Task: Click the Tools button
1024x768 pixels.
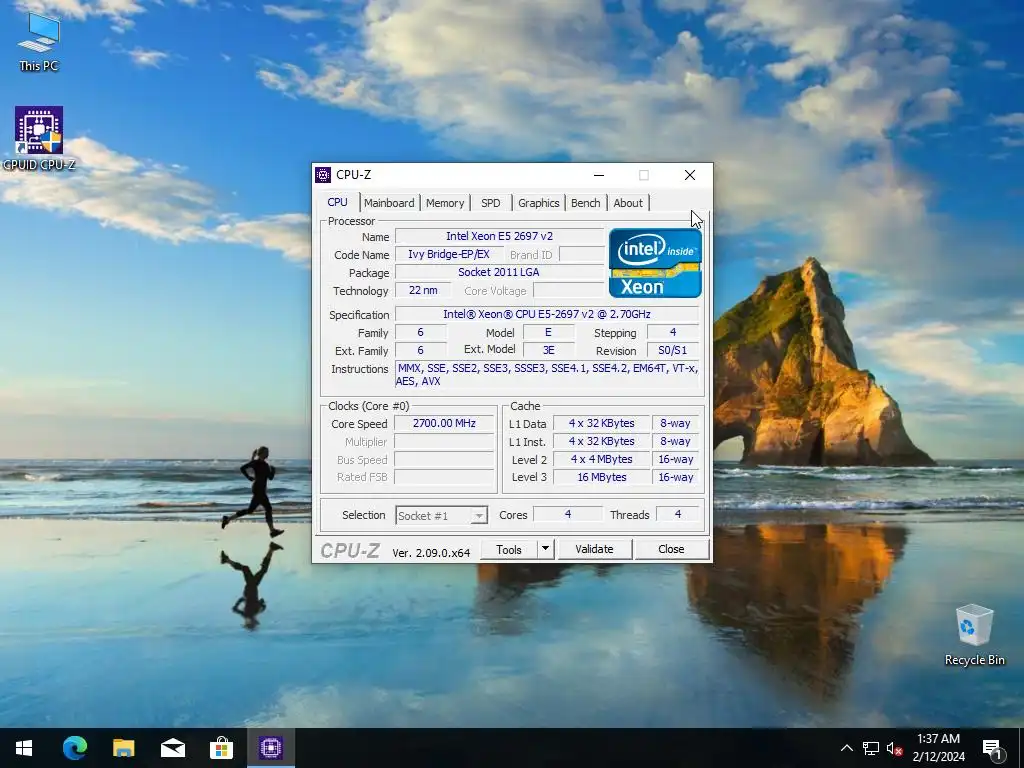Action: tap(509, 550)
